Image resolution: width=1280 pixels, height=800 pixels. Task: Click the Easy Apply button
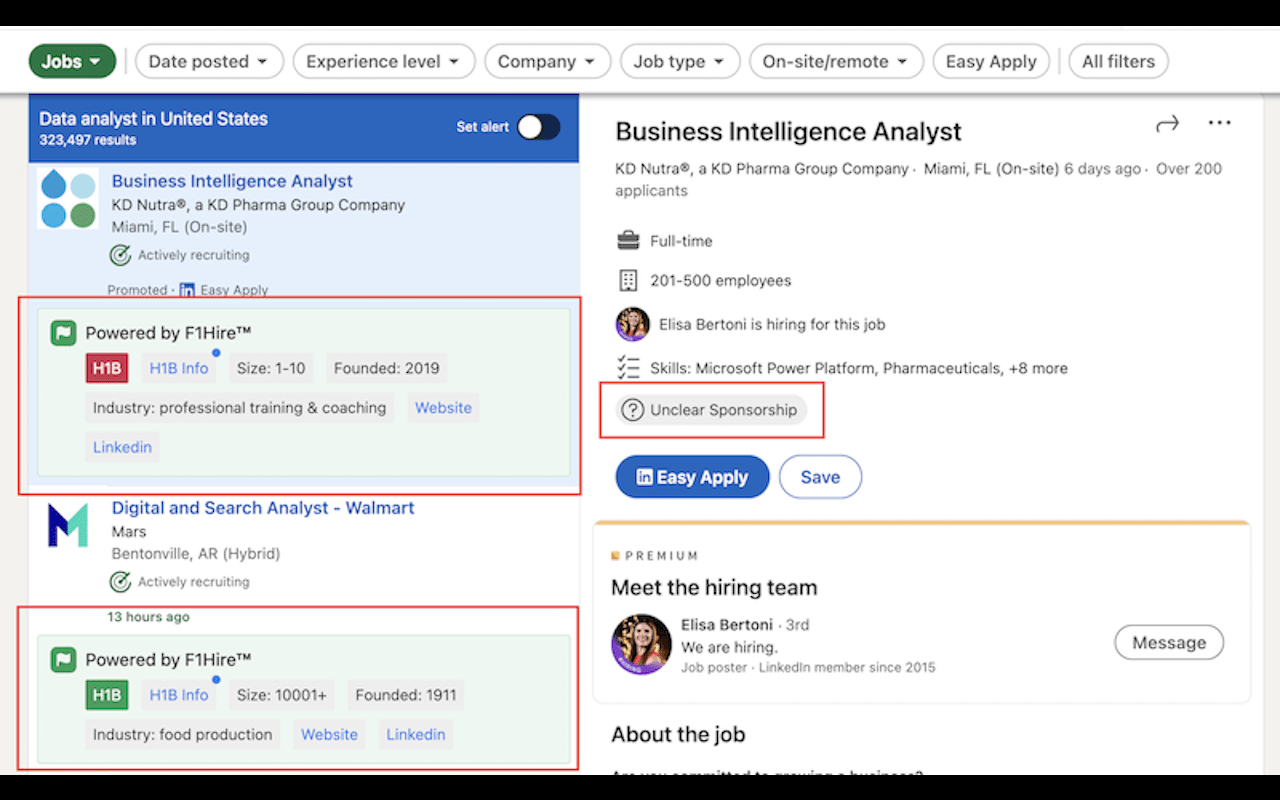tap(692, 477)
